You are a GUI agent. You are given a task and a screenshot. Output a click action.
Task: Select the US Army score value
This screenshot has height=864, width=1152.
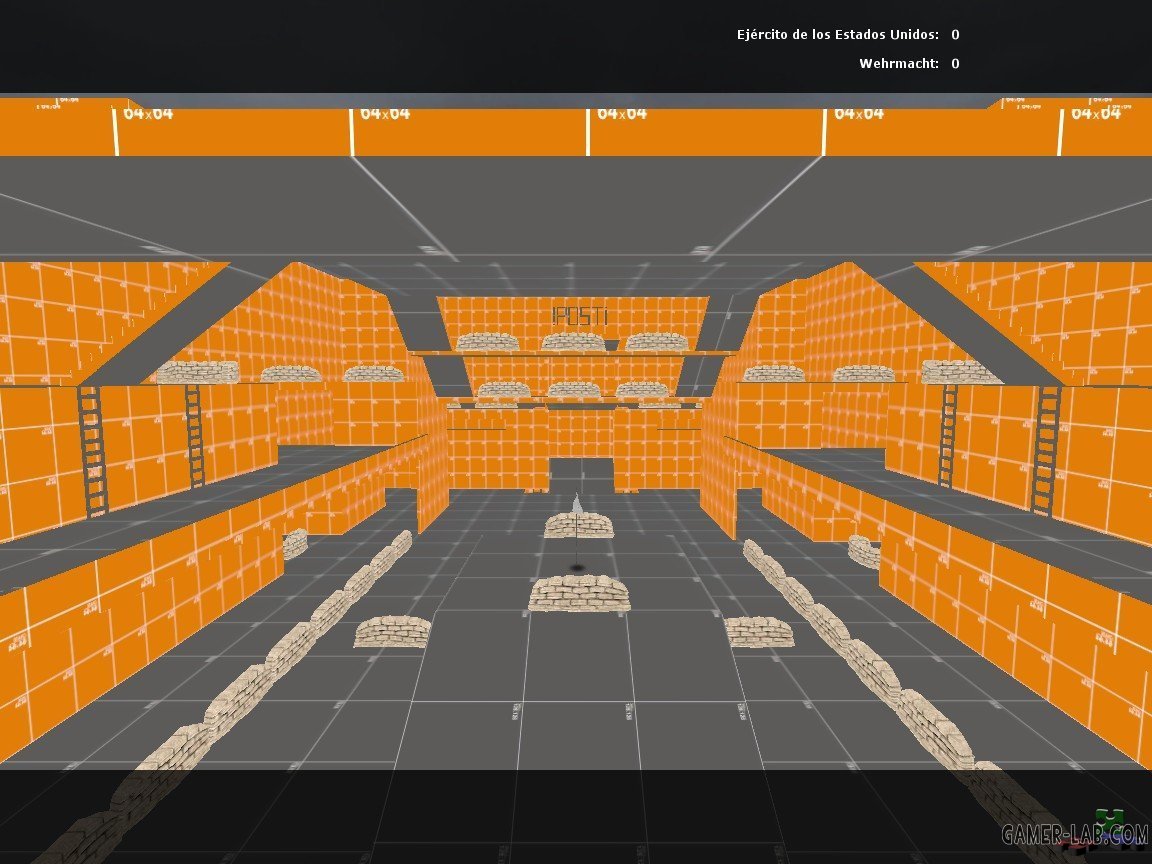pos(955,35)
